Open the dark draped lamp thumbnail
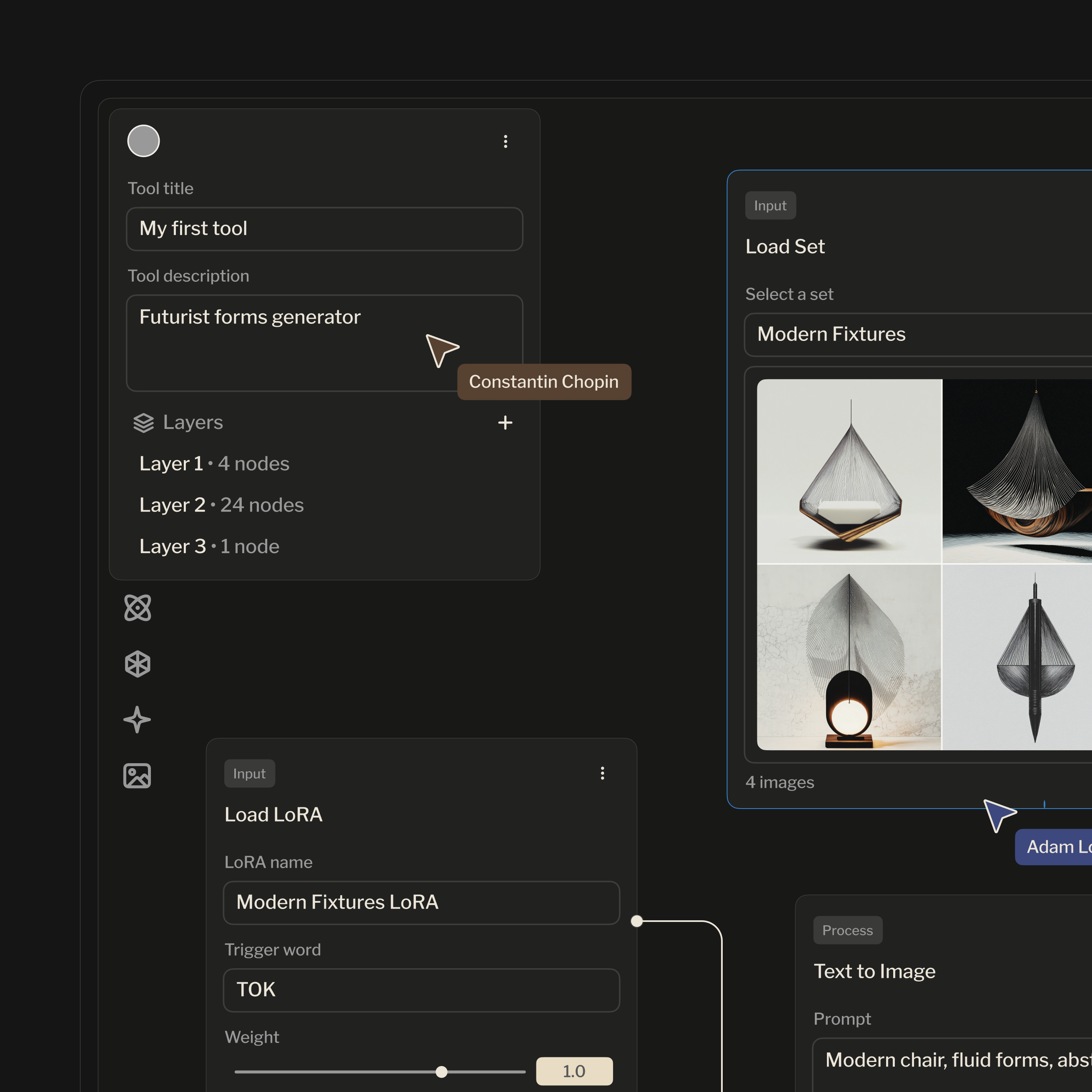Screen dimensions: 1092x1092 [1017, 471]
